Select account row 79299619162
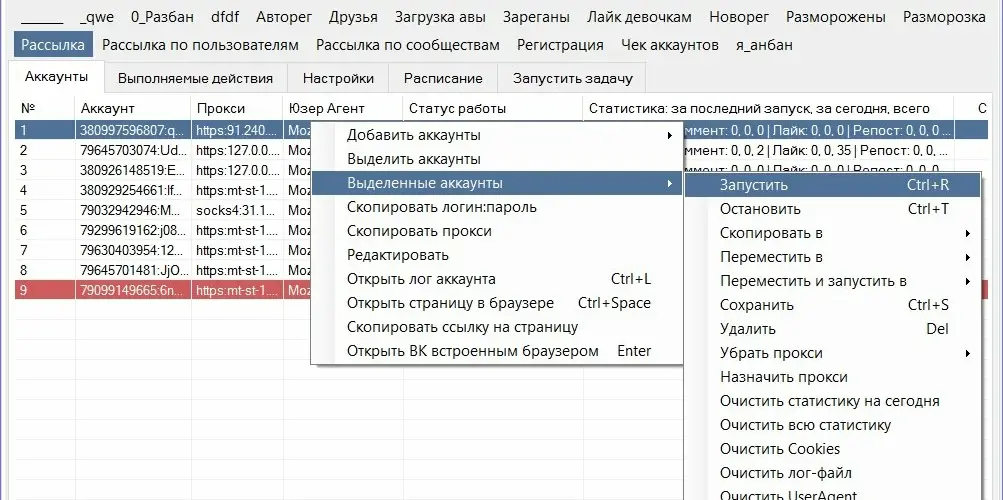 click(133, 230)
